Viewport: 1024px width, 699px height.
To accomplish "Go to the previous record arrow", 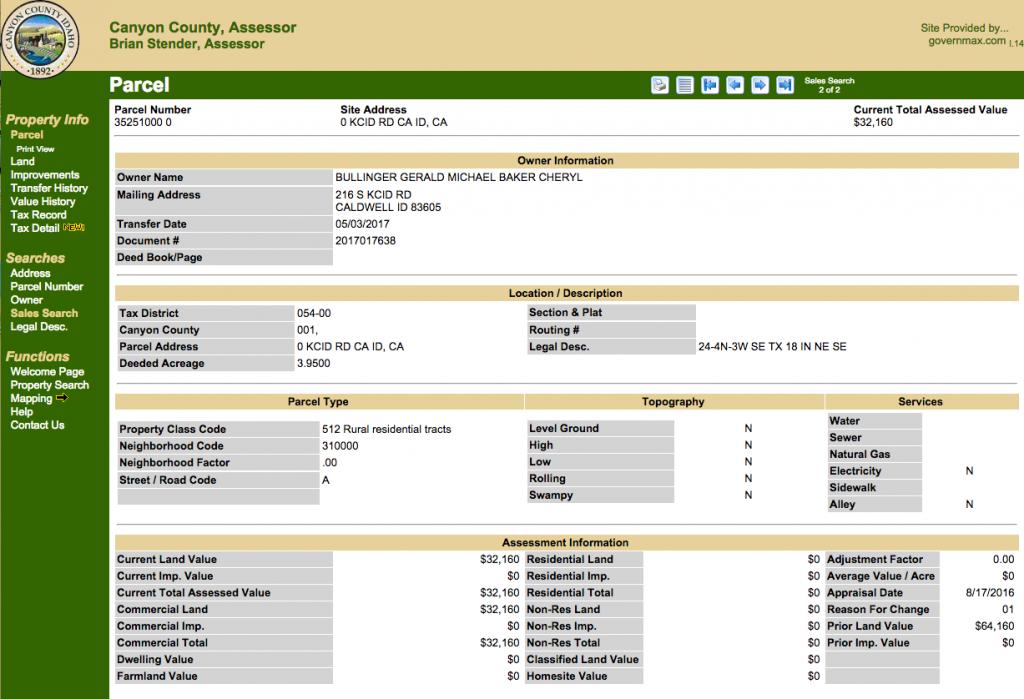I will coord(734,85).
